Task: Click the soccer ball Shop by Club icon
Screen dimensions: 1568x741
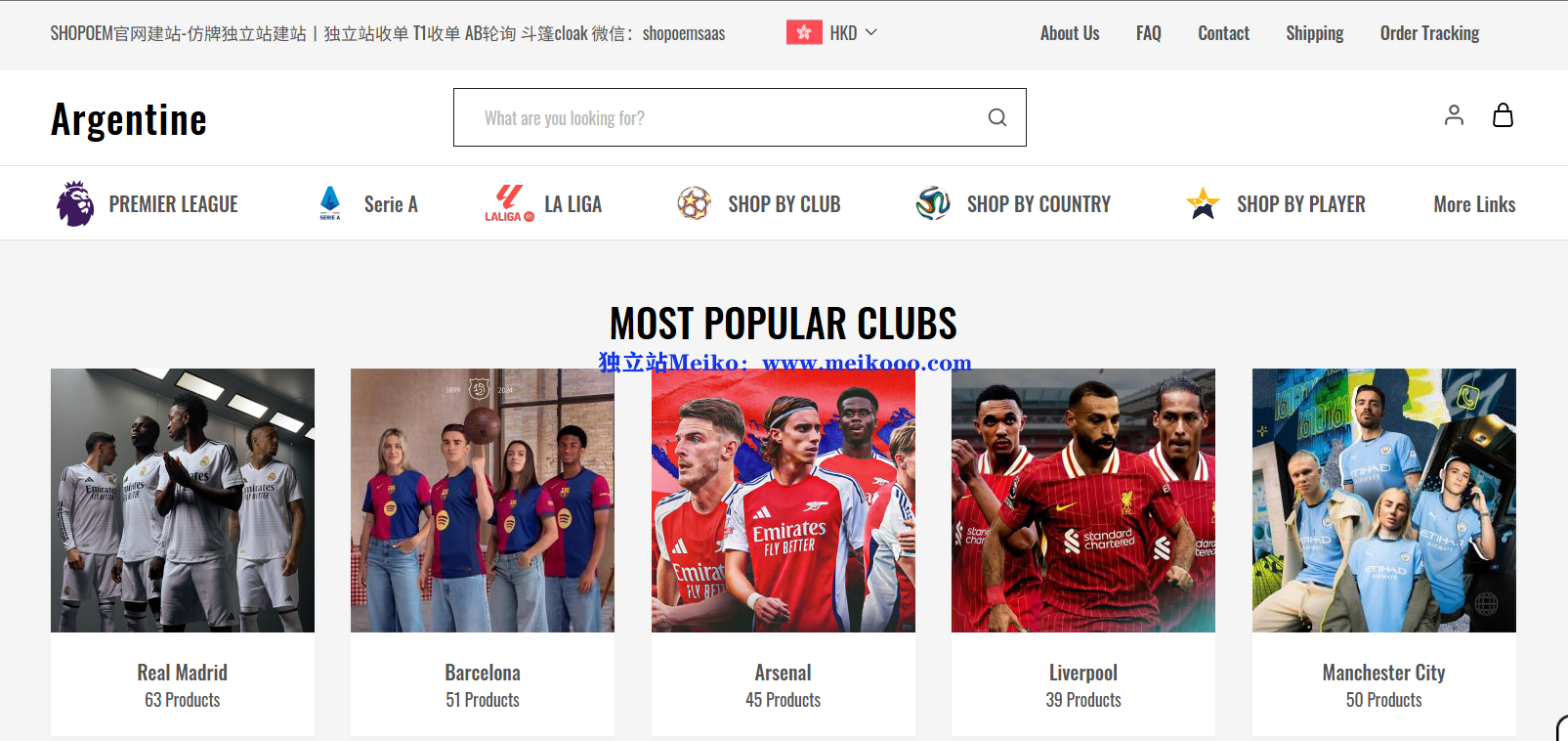Action: pos(695,203)
